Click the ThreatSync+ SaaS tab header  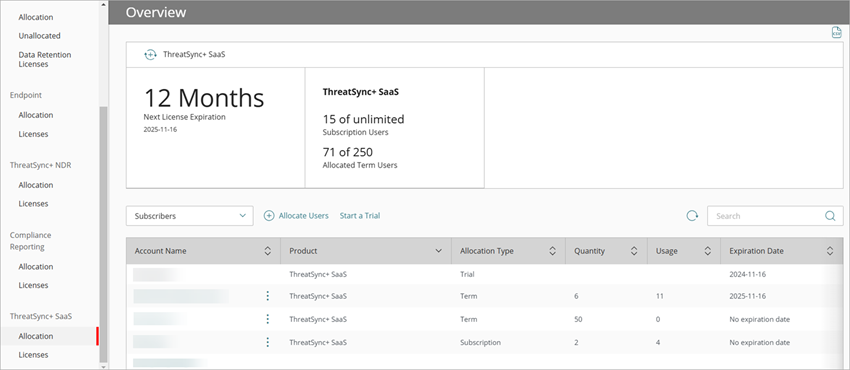[x=194, y=55]
